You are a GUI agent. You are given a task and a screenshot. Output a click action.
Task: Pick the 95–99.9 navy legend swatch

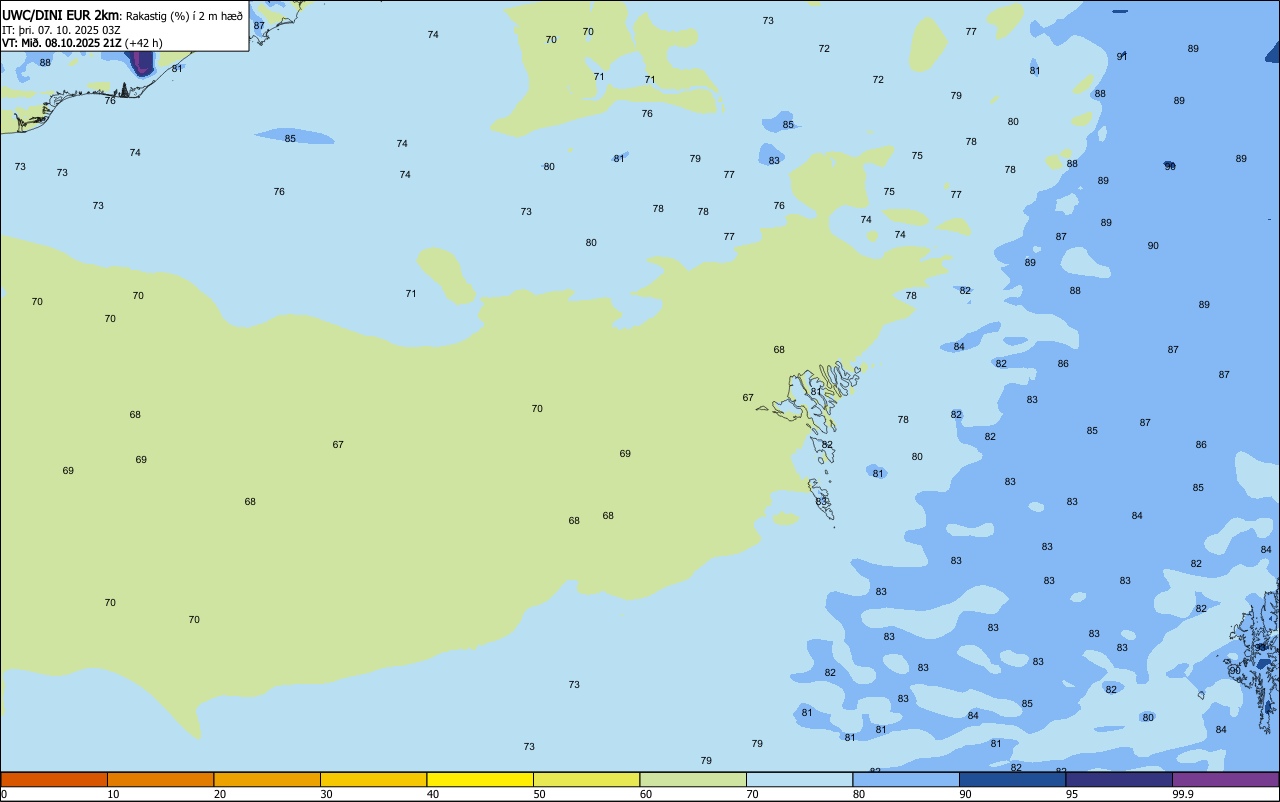1119,779
